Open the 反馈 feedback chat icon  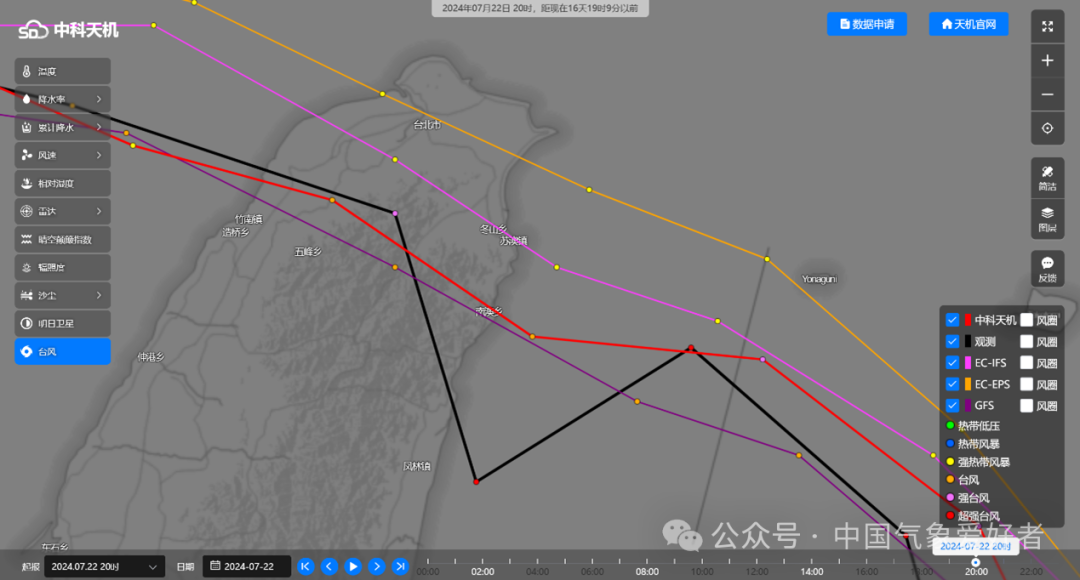pyautogui.click(x=1047, y=268)
